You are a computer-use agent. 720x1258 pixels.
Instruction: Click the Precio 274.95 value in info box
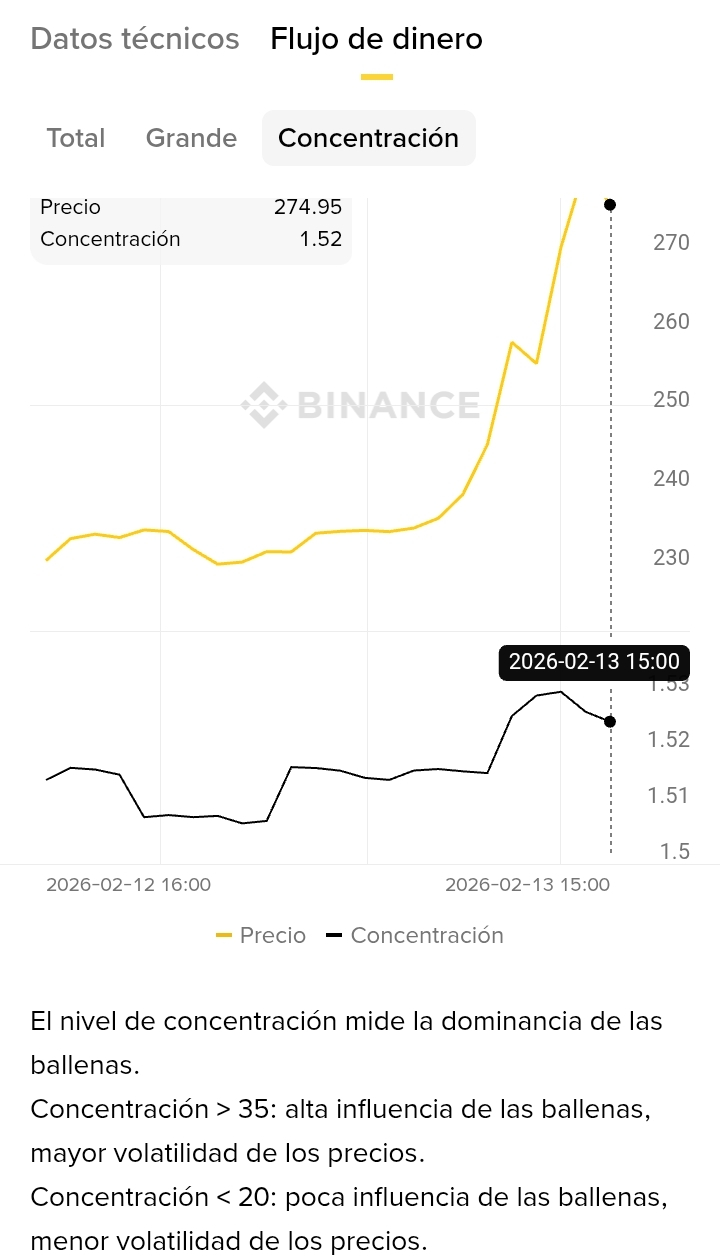coord(308,207)
